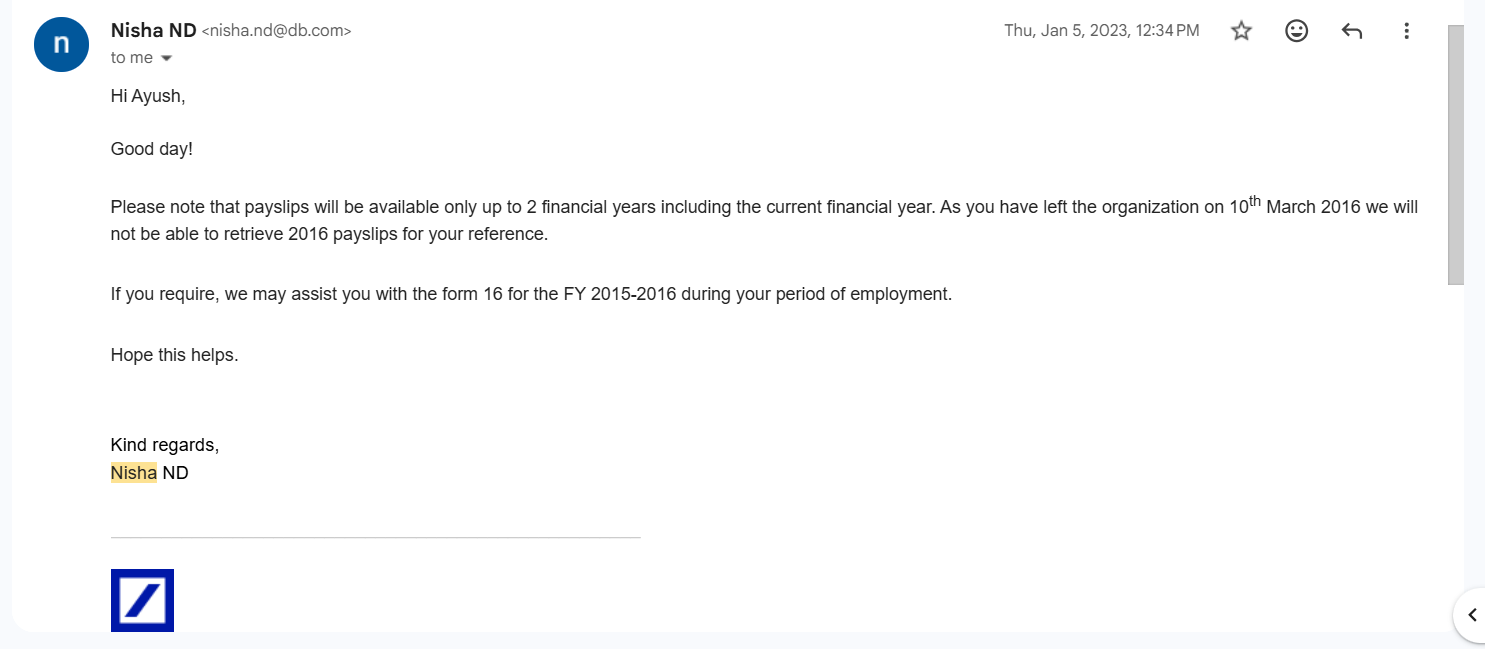The image size is (1485, 649).
Task: Click the 'Kind regards,' closing line
Action: (164, 445)
